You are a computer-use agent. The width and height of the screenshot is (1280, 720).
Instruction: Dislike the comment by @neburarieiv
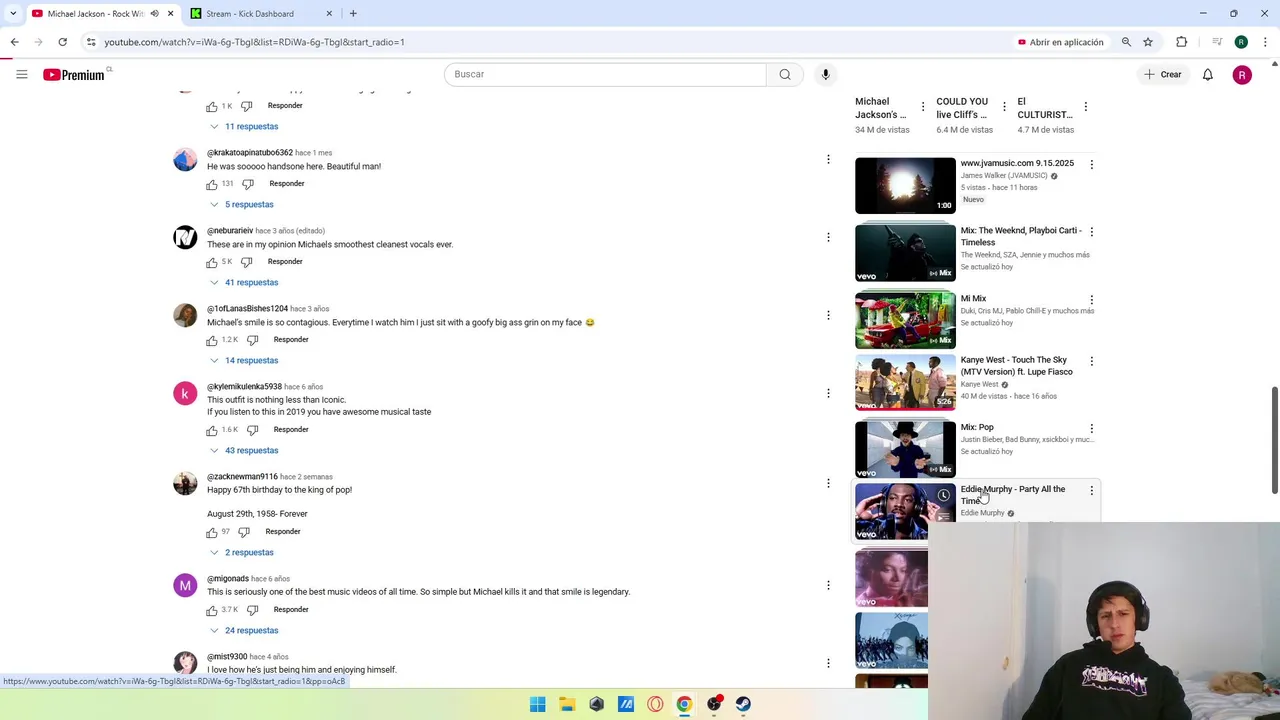coord(246,262)
